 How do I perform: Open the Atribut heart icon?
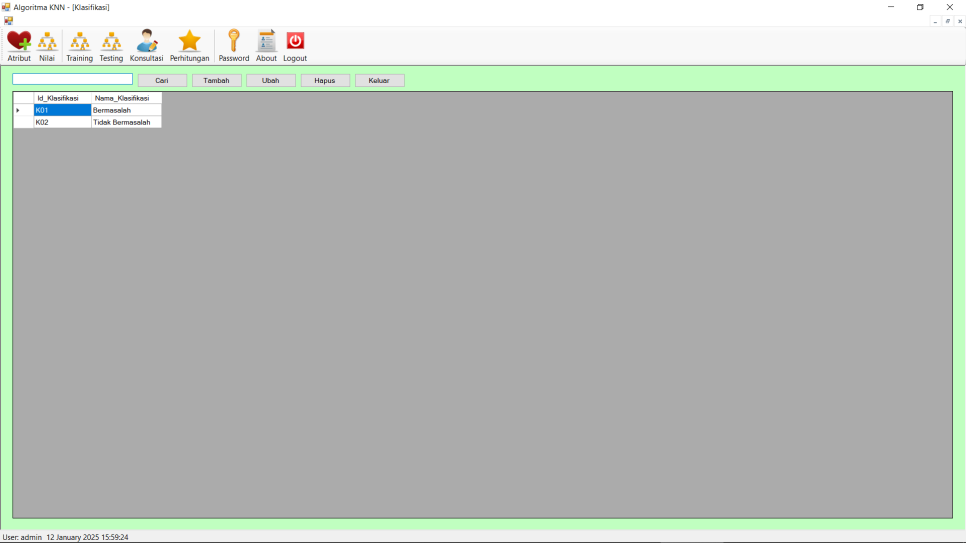[19, 42]
